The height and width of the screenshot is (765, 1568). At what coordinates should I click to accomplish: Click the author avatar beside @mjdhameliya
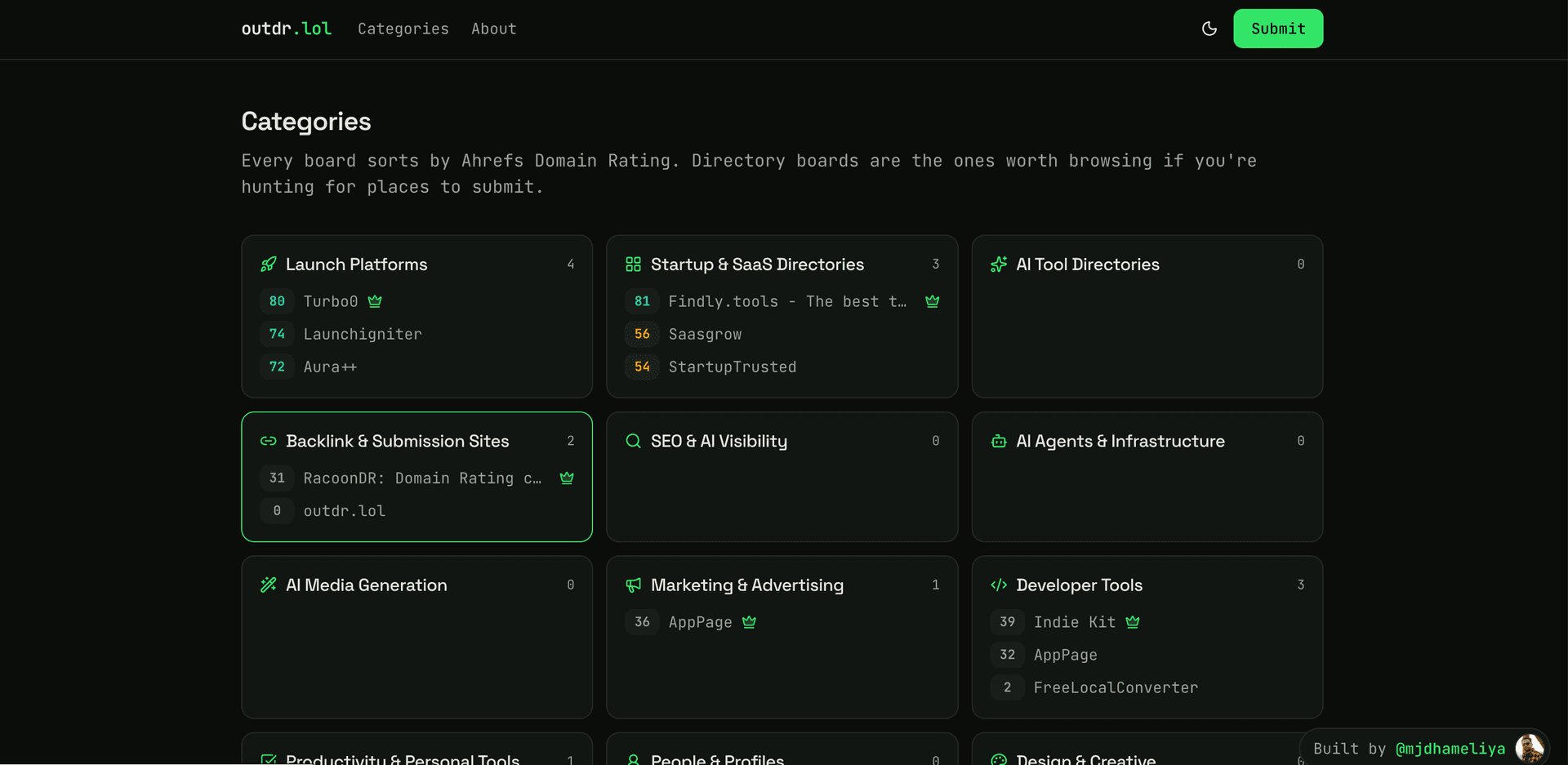[1529, 748]
